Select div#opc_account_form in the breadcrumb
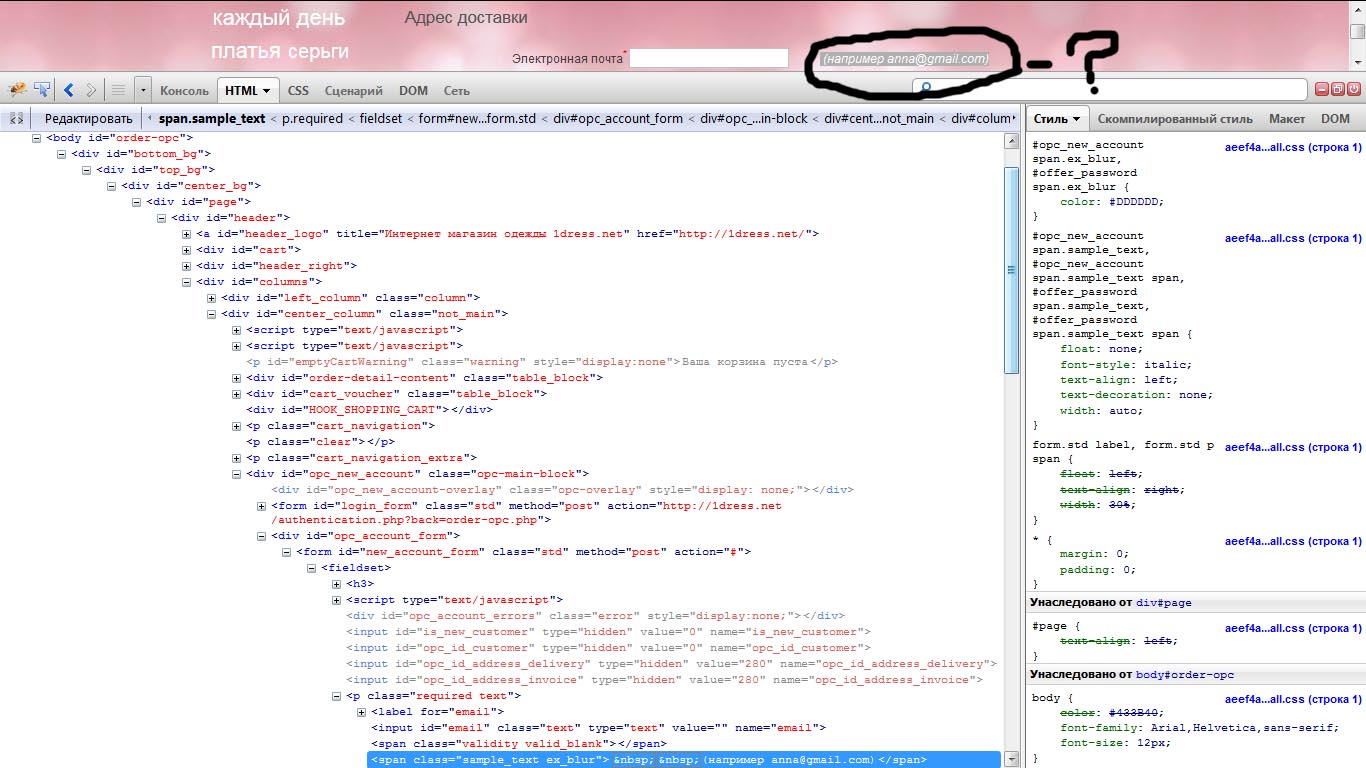Image resolution: width=1366 pixels, height=768 pixels. pyautogui.click(x=617, y=118)
